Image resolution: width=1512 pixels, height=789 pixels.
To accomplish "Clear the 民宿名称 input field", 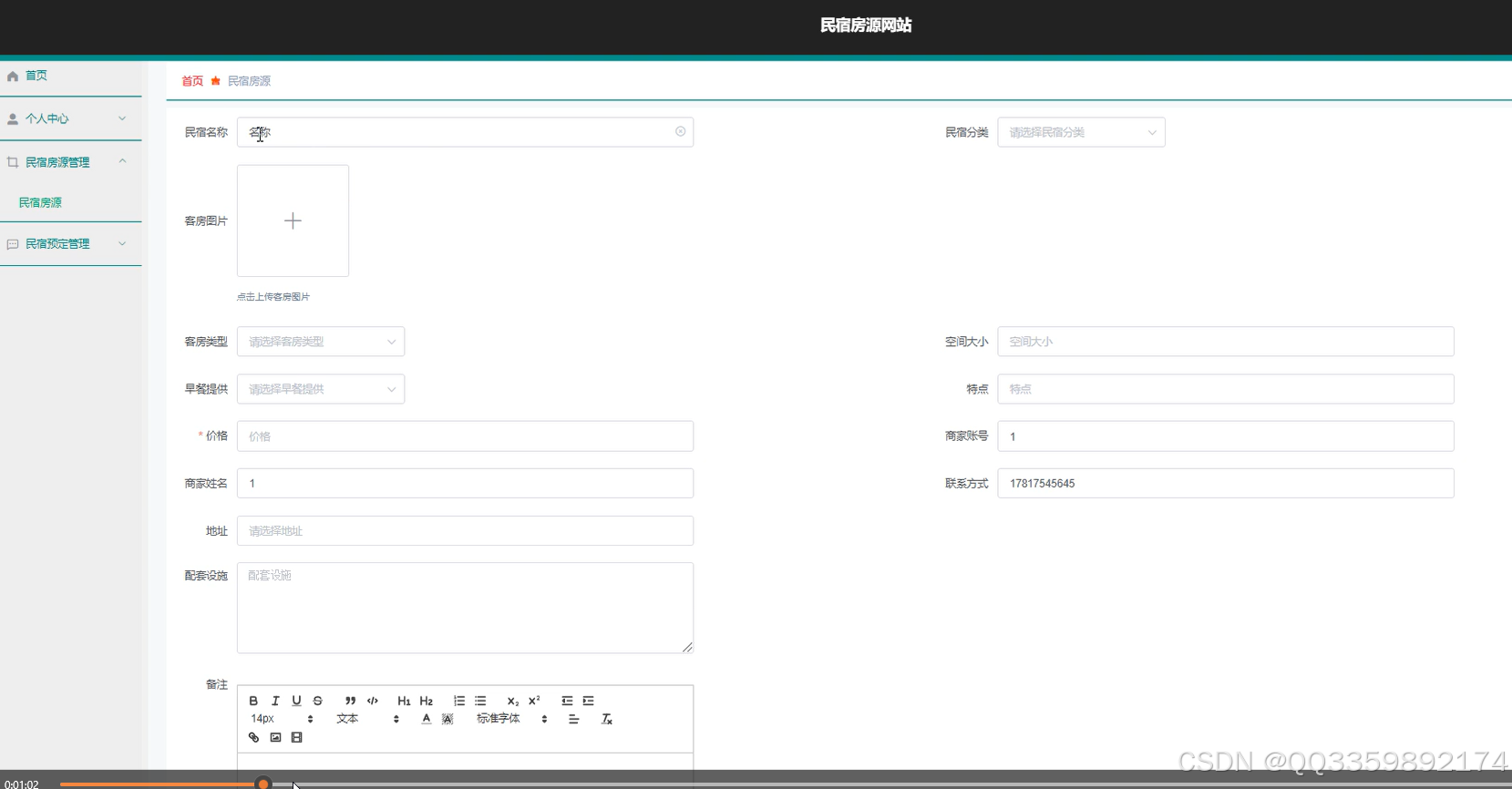I will (680, 132).
